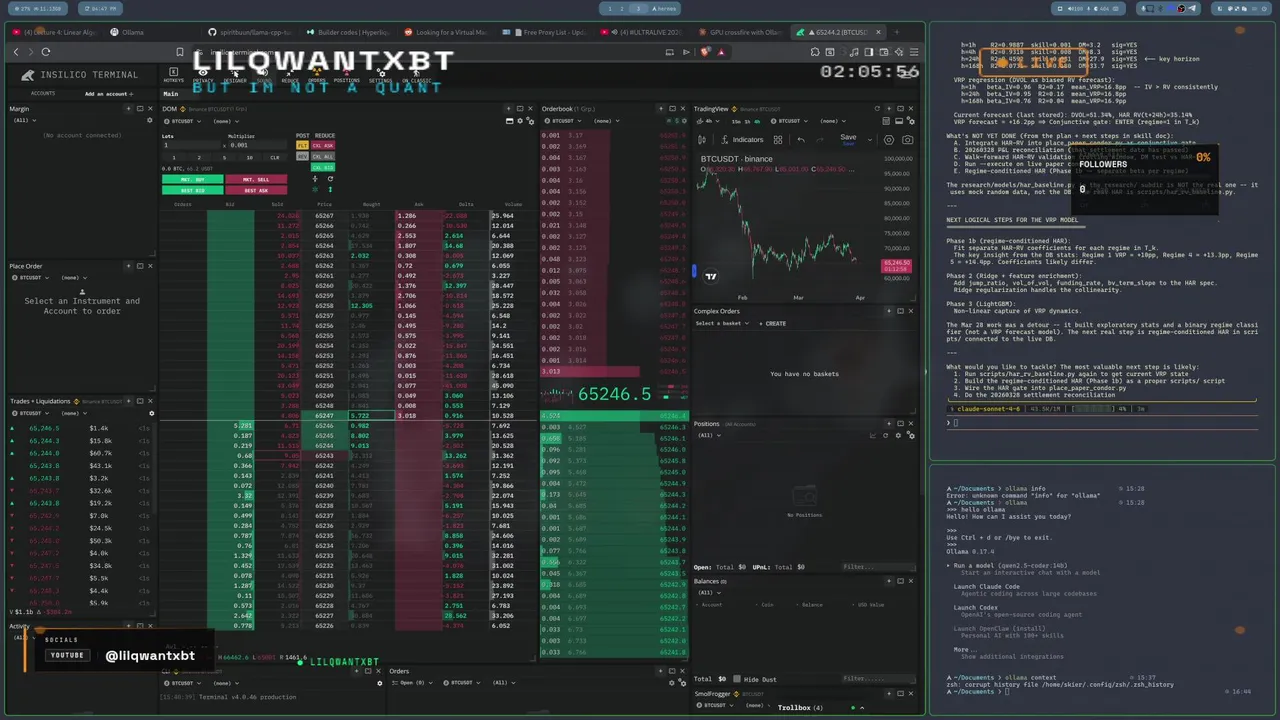Click the Lots input field
Viewport: 1280px width, 720px height.
pos(191,145)
